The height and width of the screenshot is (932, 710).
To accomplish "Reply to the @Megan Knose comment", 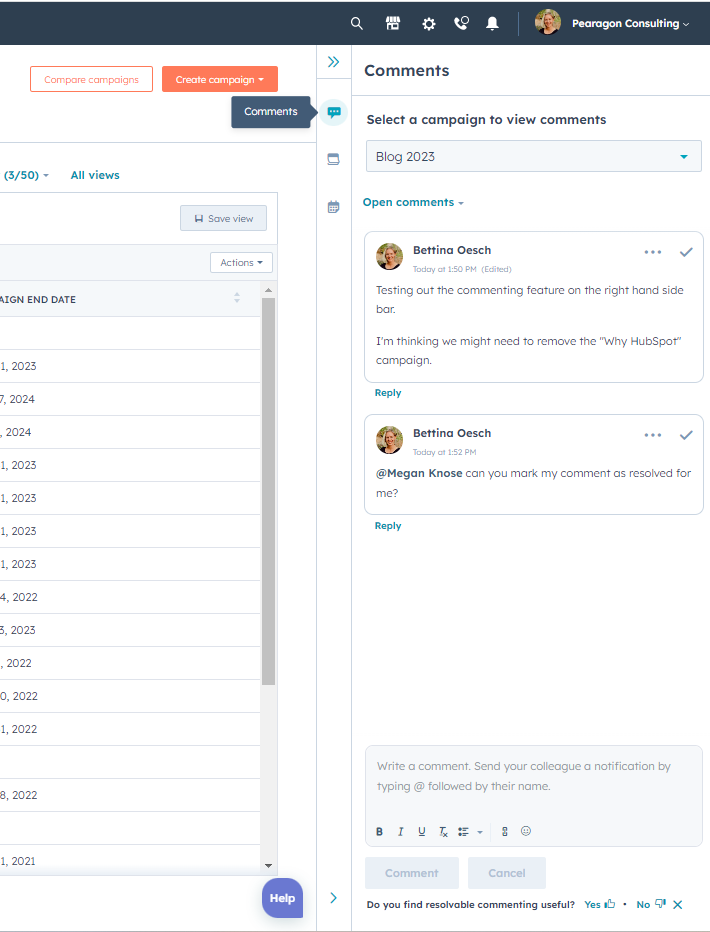I will click(388, 526).
